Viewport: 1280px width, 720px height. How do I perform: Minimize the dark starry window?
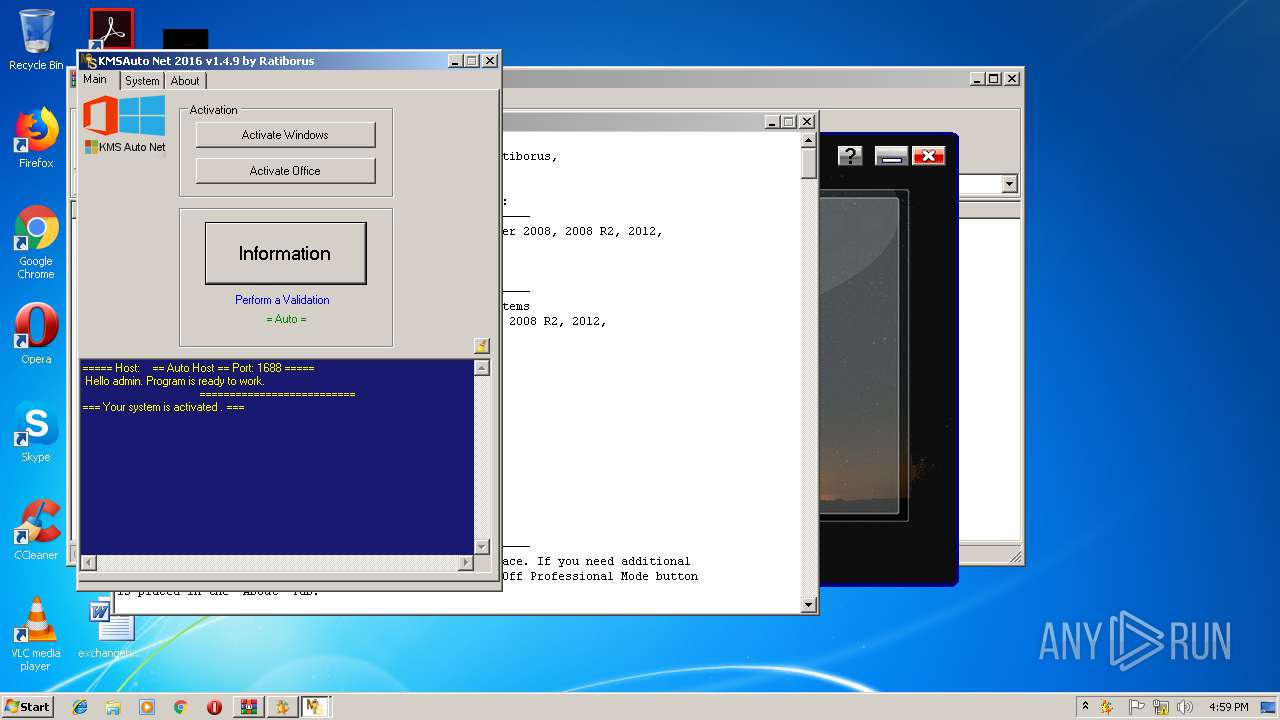[x=891, y=156]
